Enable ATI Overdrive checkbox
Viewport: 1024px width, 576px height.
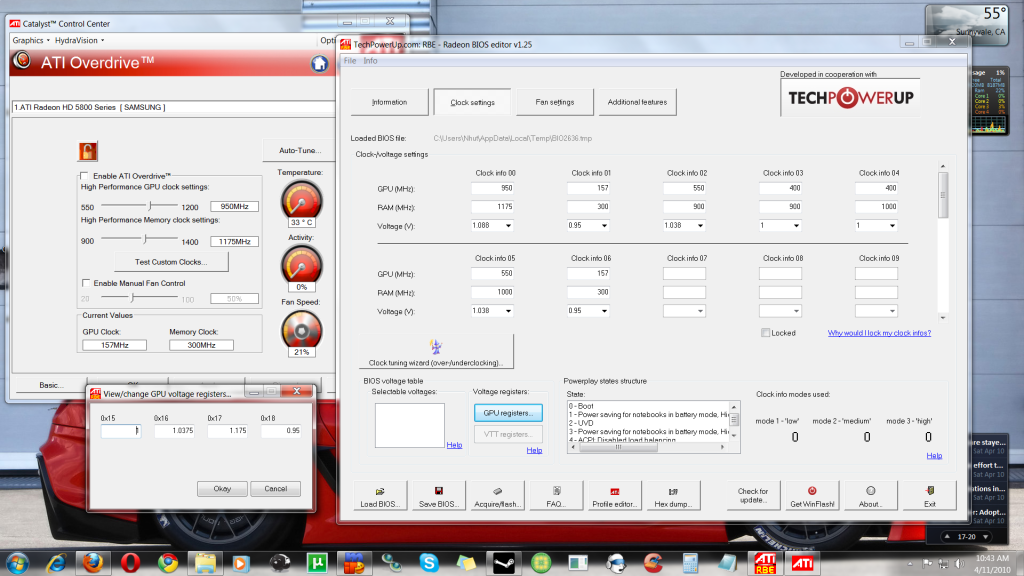(x=84, y=176)
